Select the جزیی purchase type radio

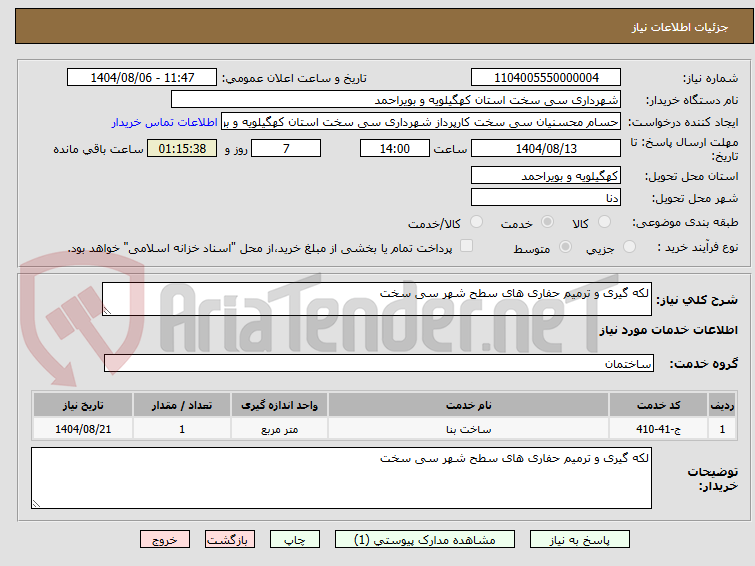point(629,247)
